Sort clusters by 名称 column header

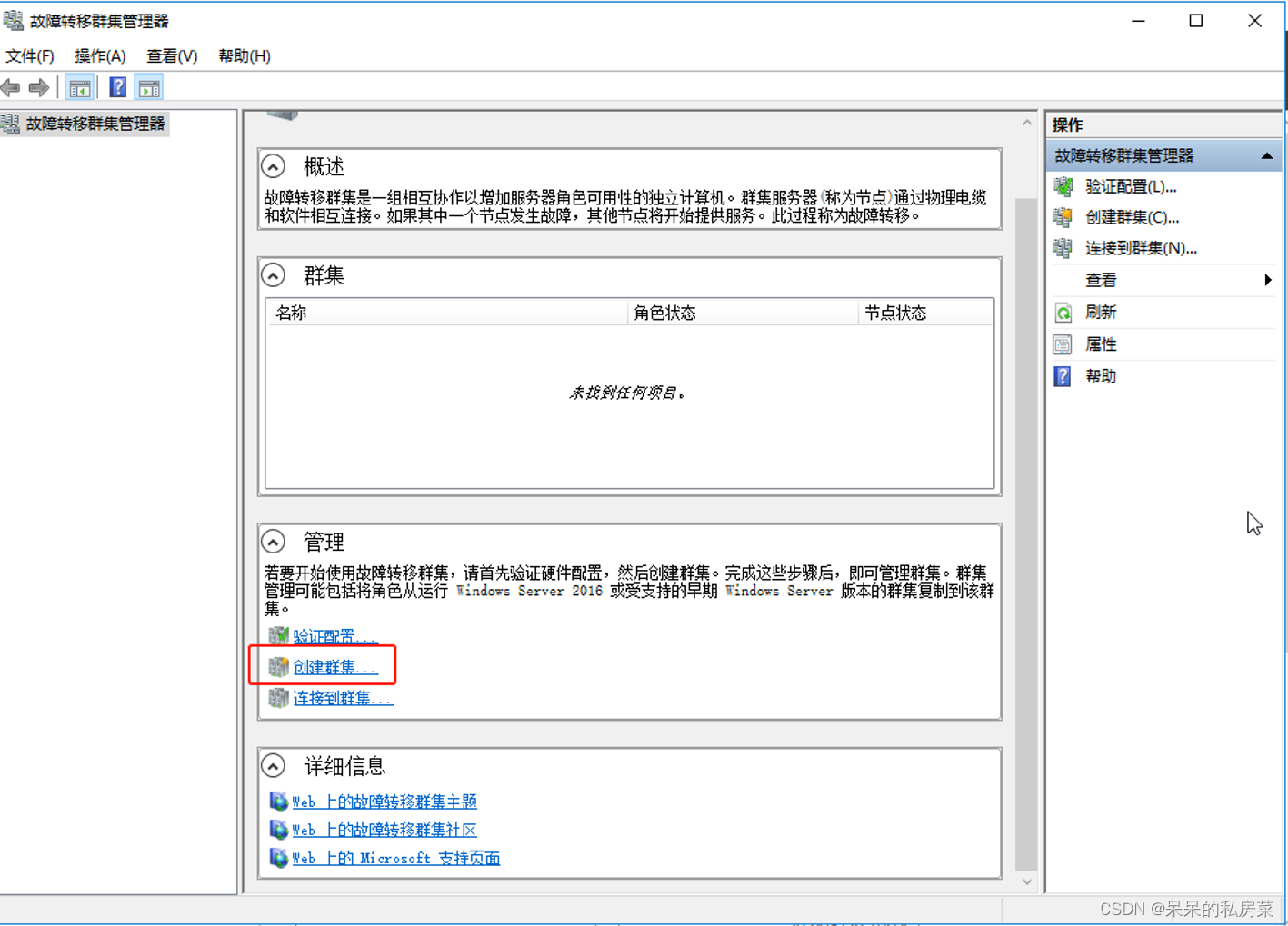[446, 313]
